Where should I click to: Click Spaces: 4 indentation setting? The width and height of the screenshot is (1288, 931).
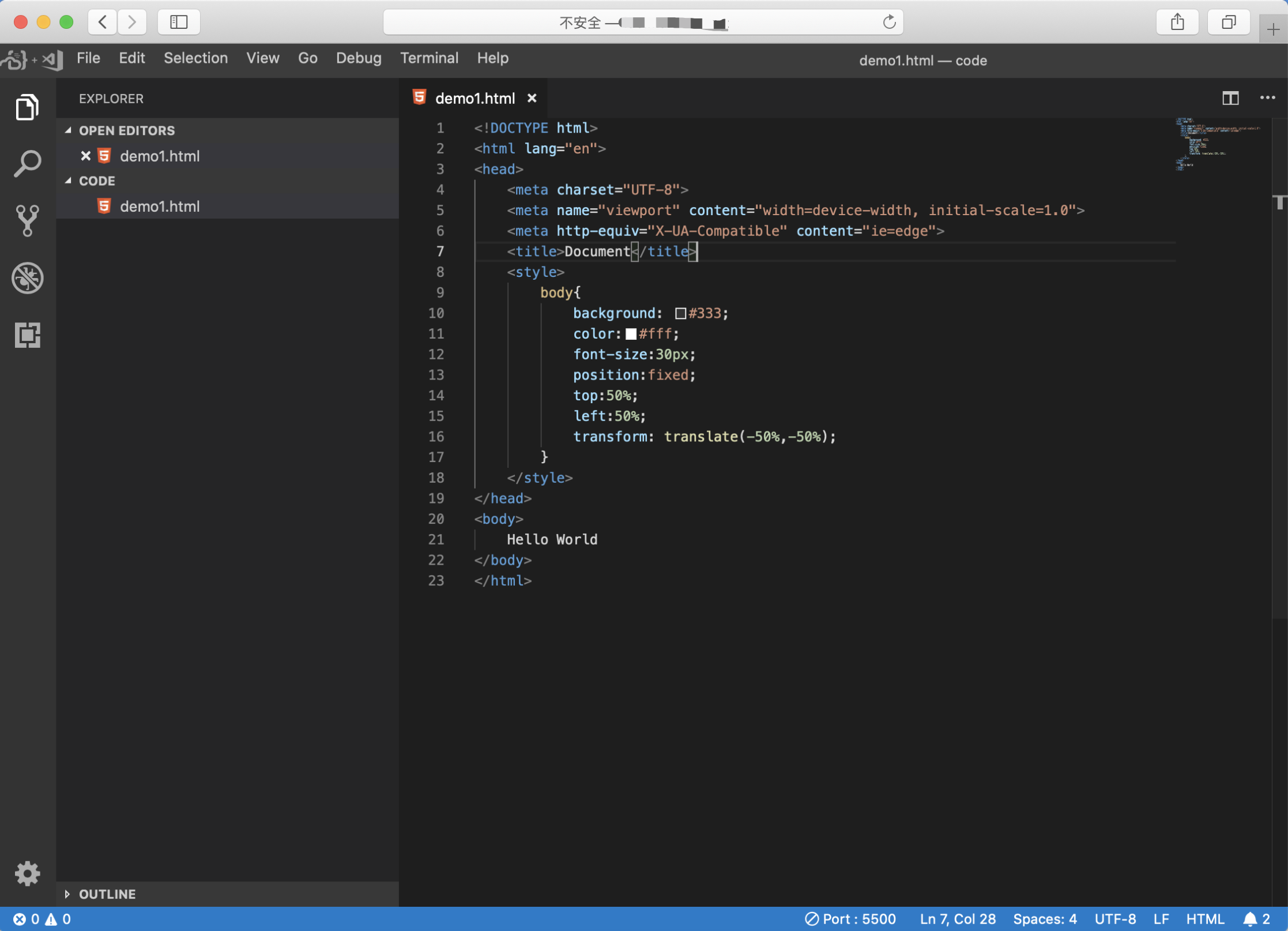1045,919
